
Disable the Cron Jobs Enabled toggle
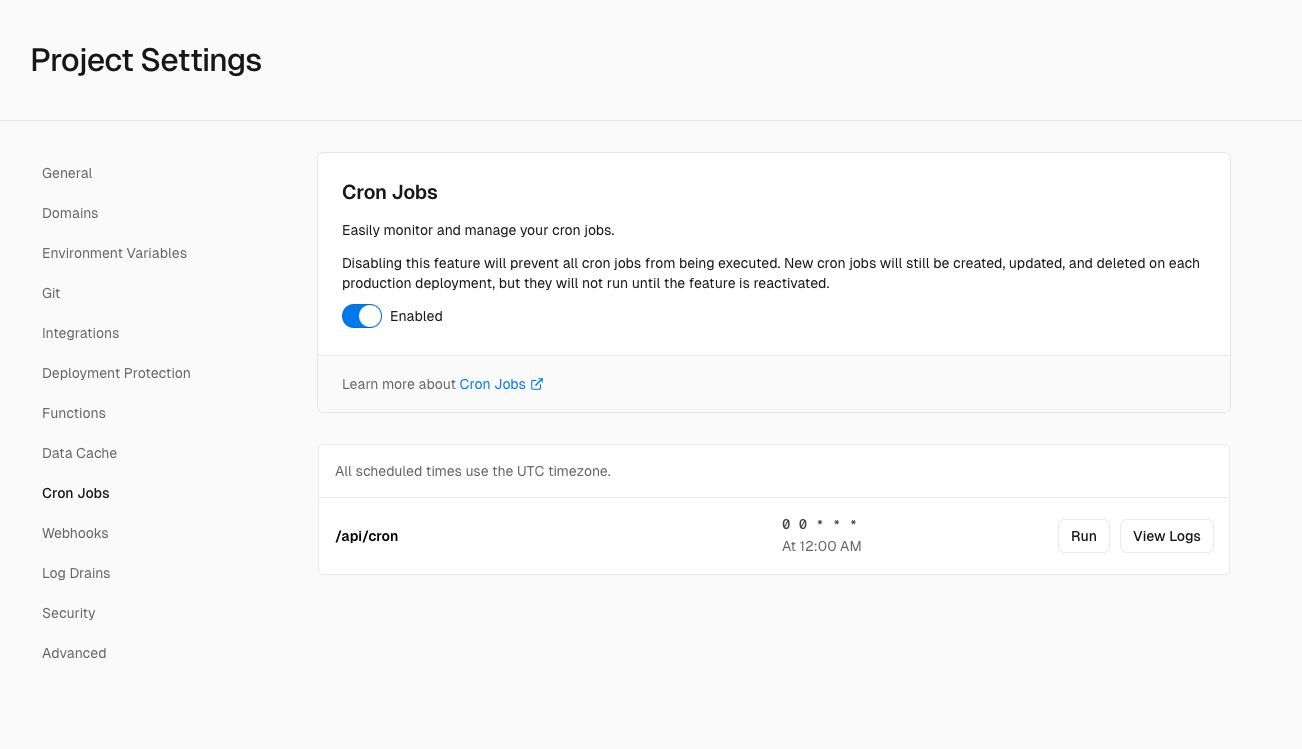click(362, 316)
